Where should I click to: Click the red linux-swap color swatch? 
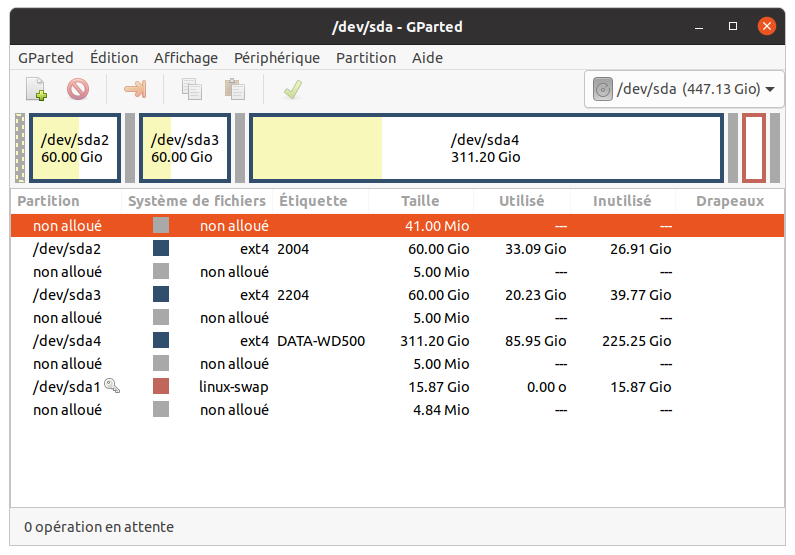(161, 386)
